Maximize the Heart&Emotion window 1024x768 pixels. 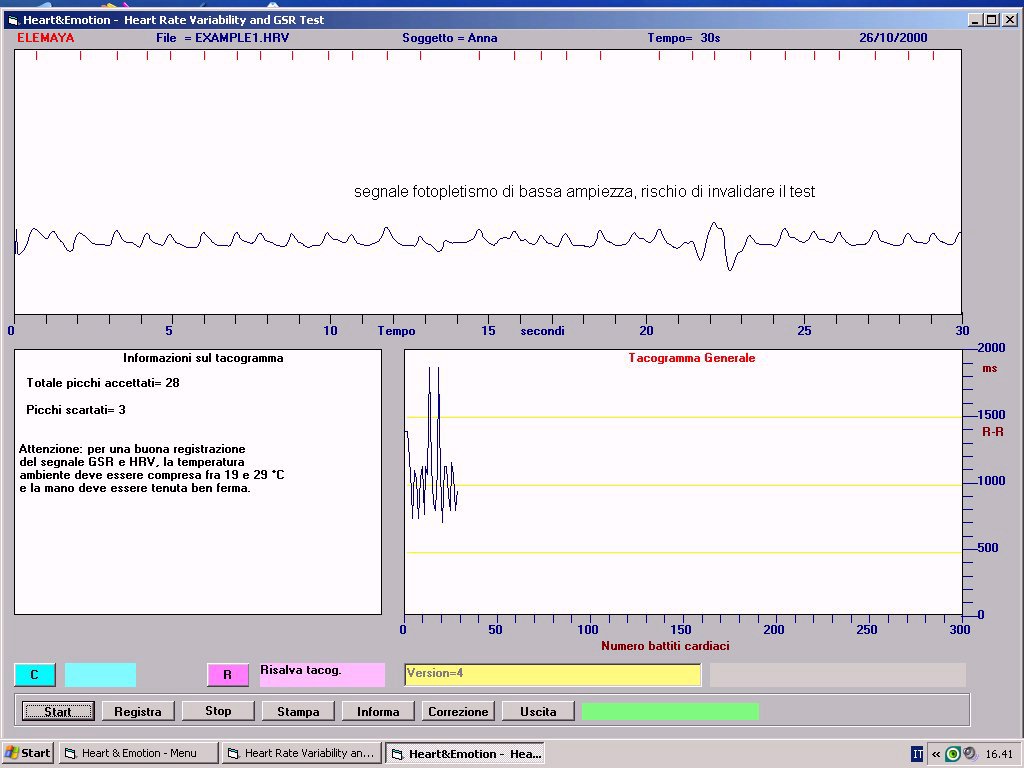[991, 20]
